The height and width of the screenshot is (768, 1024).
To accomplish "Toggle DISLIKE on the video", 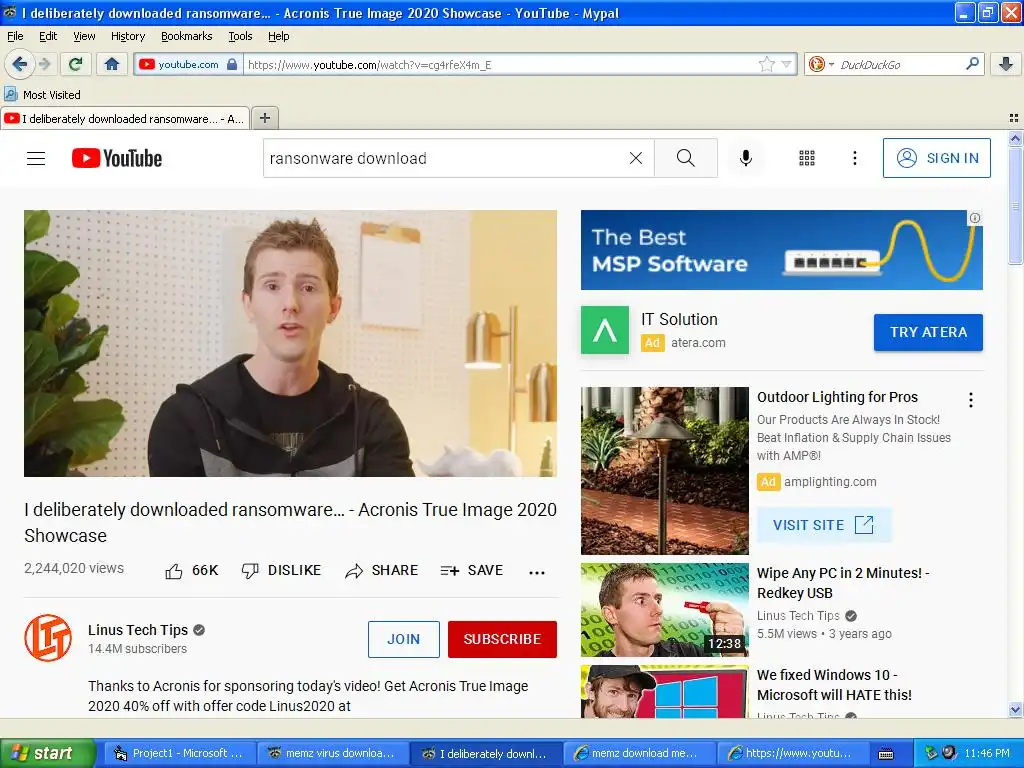I will (x=281, y=571).
